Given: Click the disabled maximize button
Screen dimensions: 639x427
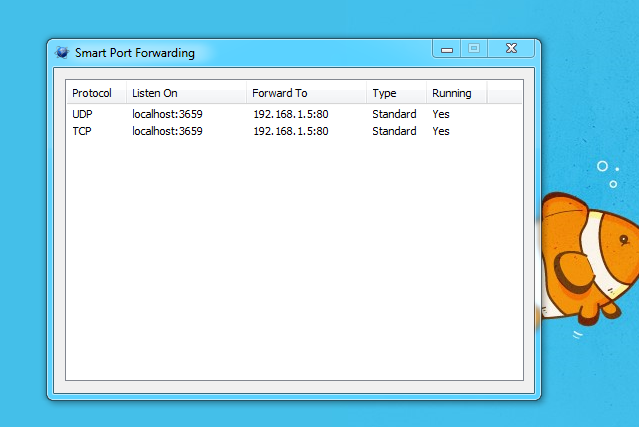Looking at the screenshot, I should click(474, 49).
